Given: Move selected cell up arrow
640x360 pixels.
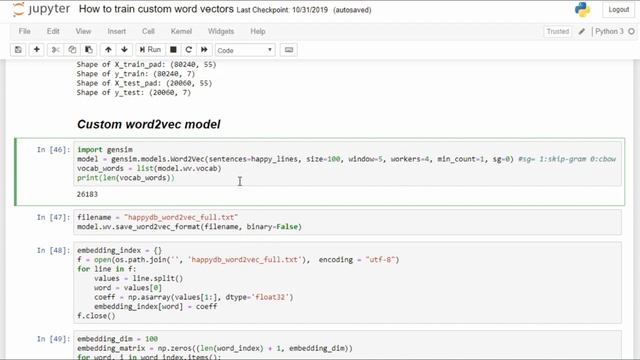Looking at the screenshot, I should pyautogui.click(x=108, y=50).
